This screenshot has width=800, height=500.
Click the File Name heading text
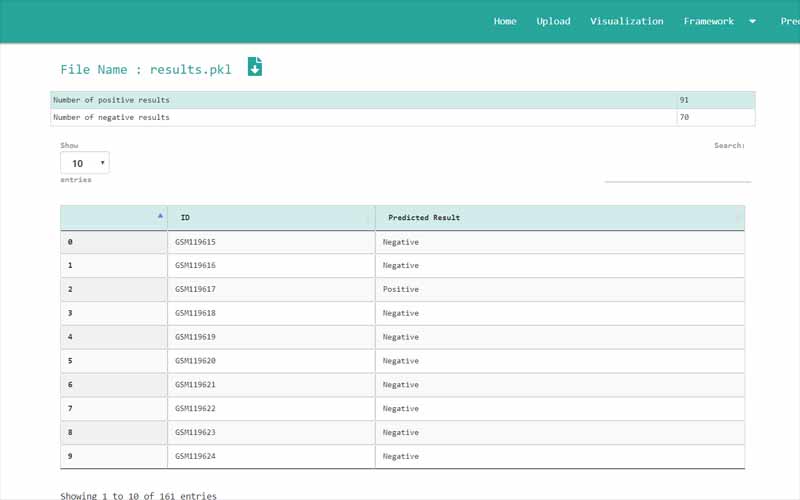tap(145, 69)
